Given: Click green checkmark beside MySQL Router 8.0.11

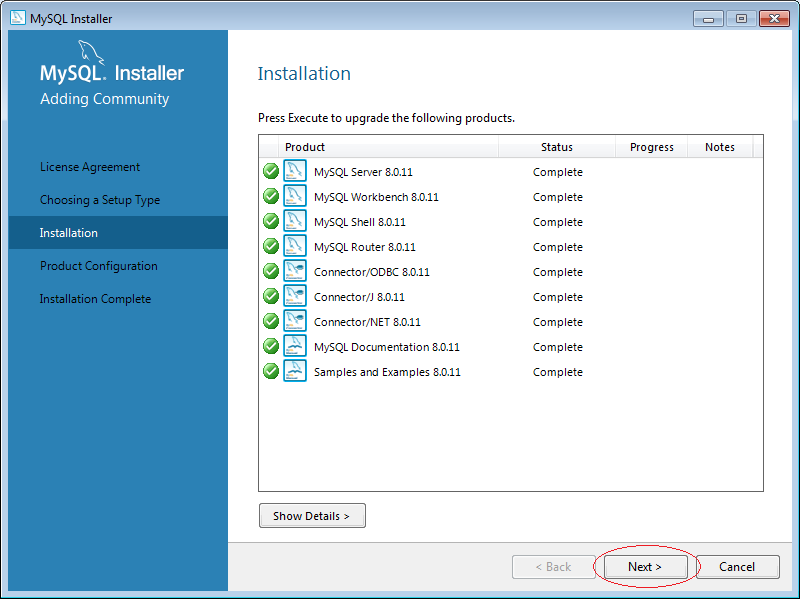Looking at the screenshot, I should [x=271, y=246].
